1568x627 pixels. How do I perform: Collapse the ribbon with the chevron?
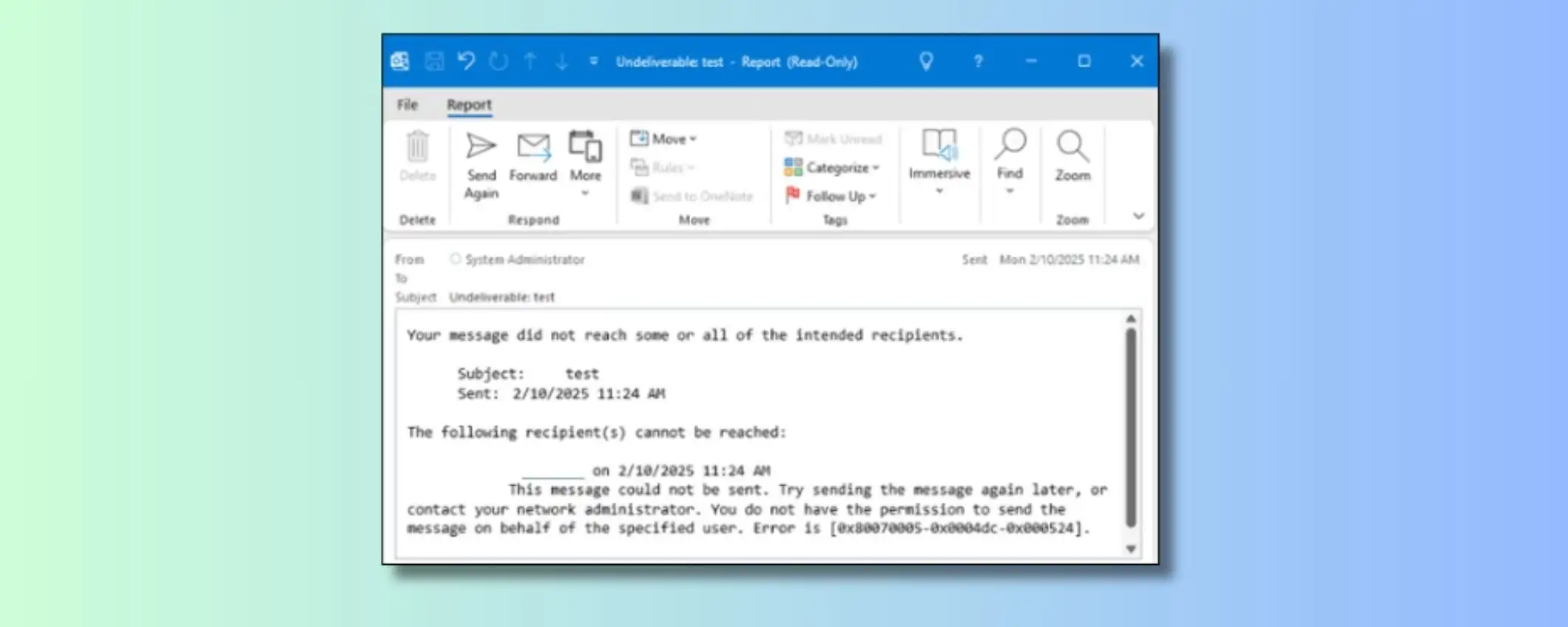pos(1138,216)
